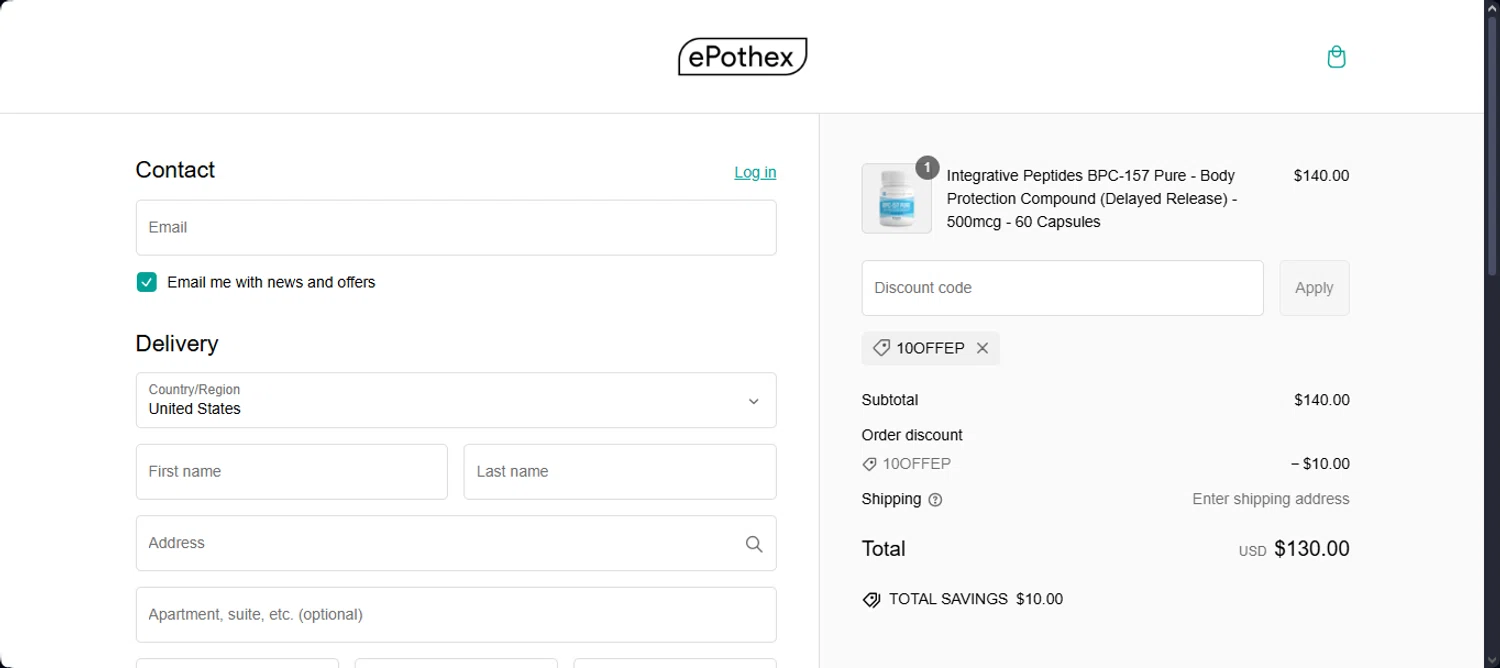Image resolution: width=1500 pixels, height=668 pixels.
Task: Focus the Last name field
Action: (x=620, y=472)
